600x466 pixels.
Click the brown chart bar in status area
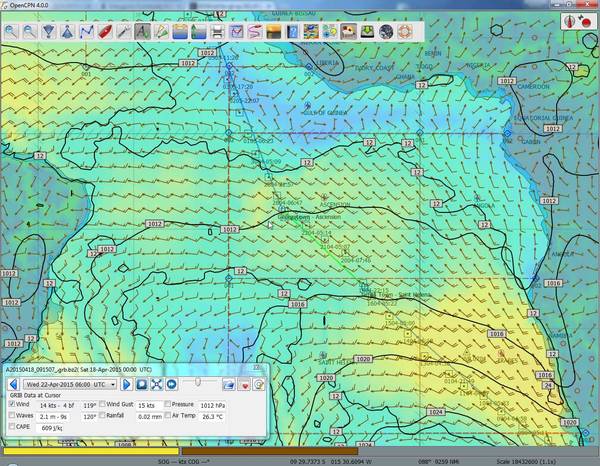point(270,451)
